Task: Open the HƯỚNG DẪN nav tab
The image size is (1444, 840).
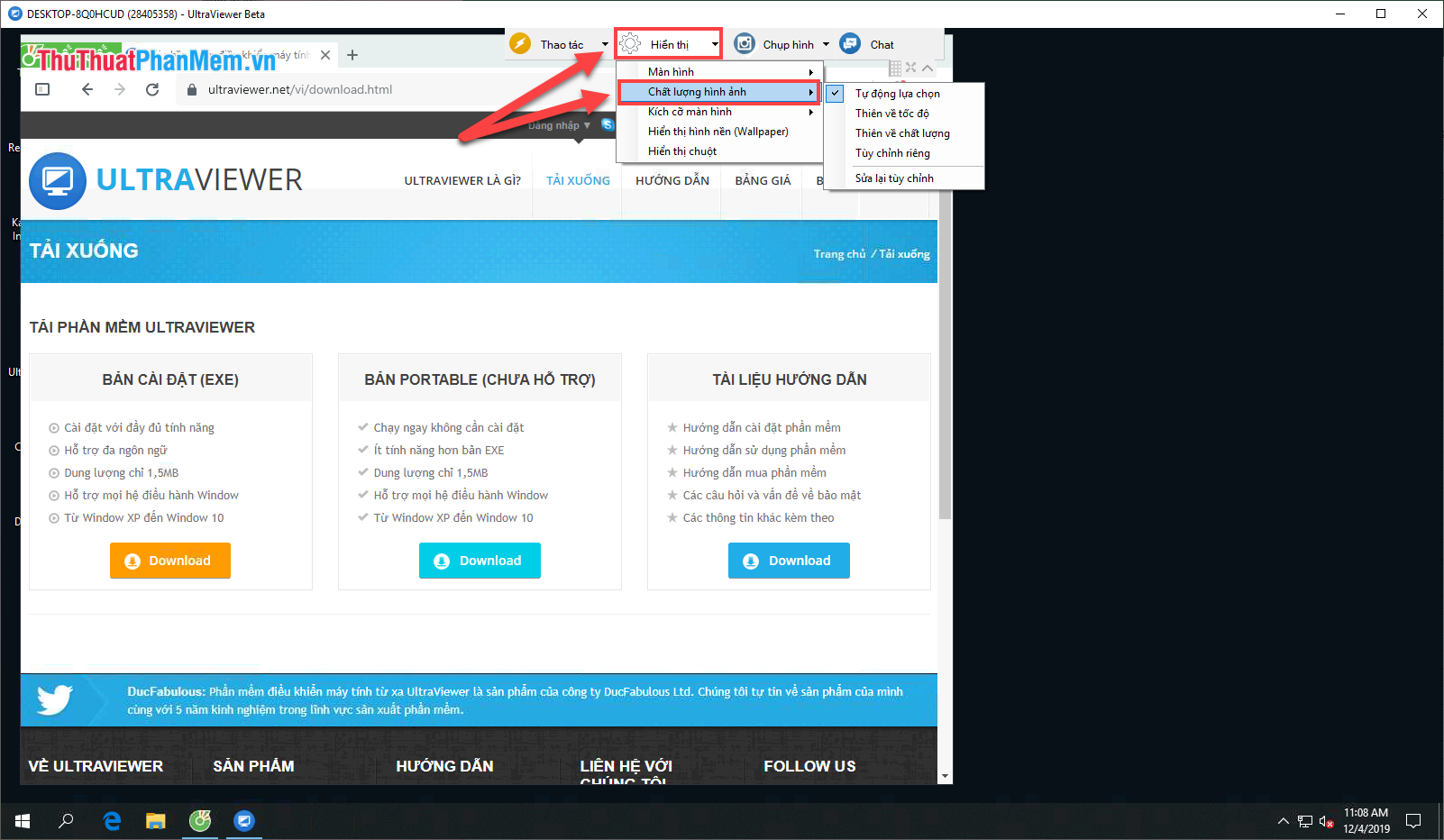Action: coord(672,180)
